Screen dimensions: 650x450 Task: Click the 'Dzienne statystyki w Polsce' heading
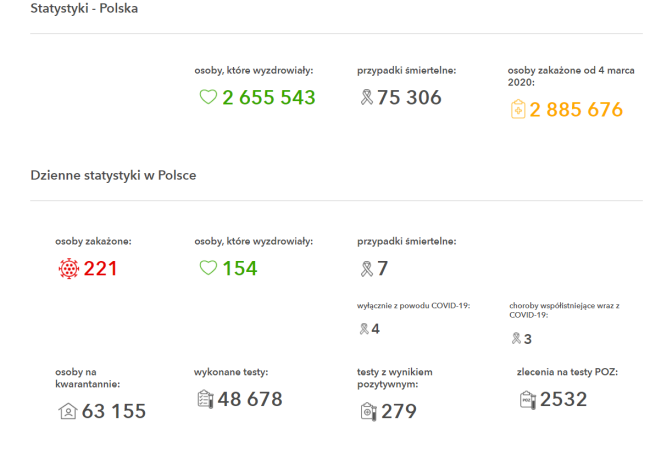point(113,175)
